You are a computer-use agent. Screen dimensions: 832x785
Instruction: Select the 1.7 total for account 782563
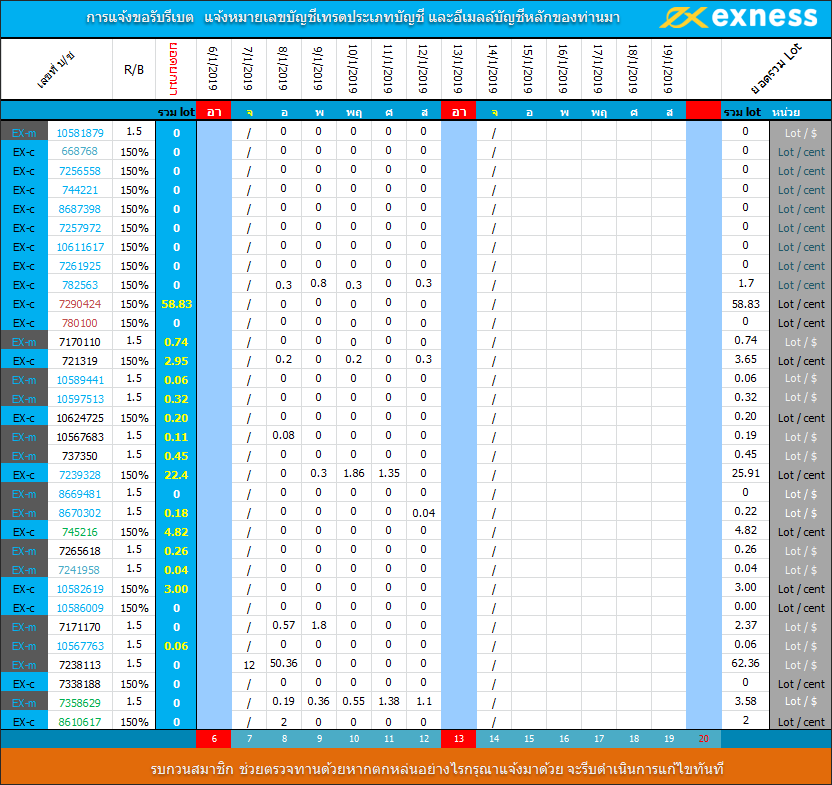click(x=746, y=283)
